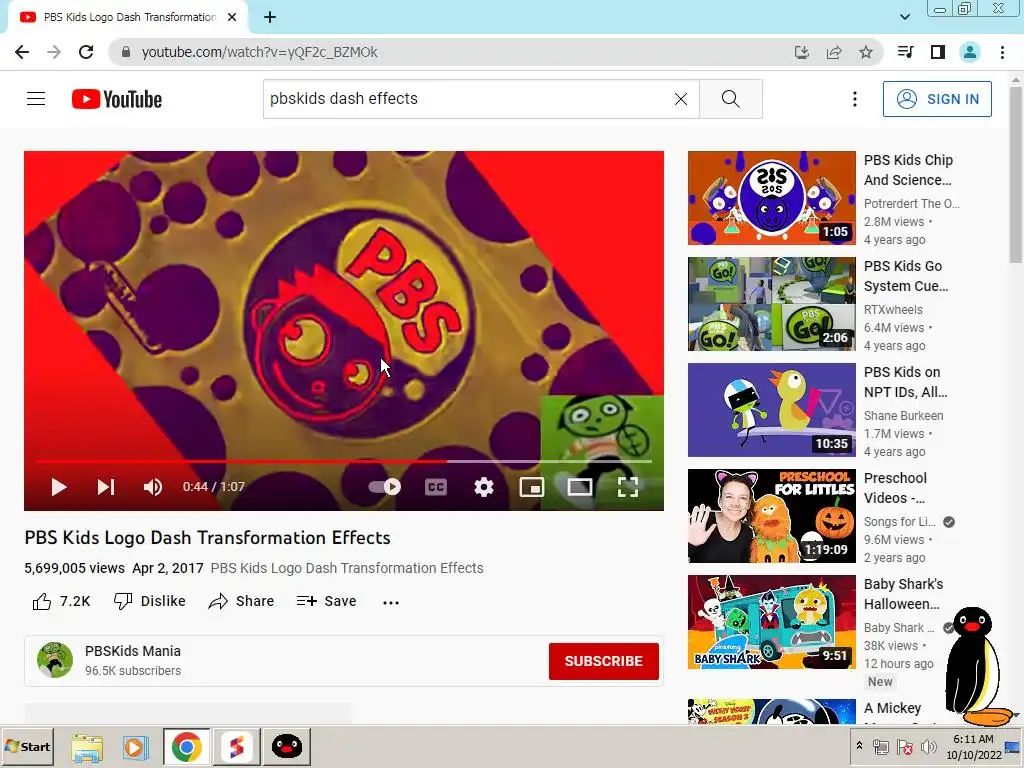
Task: Open YouTube settings three-dot menu
Action: click(854, 99)
